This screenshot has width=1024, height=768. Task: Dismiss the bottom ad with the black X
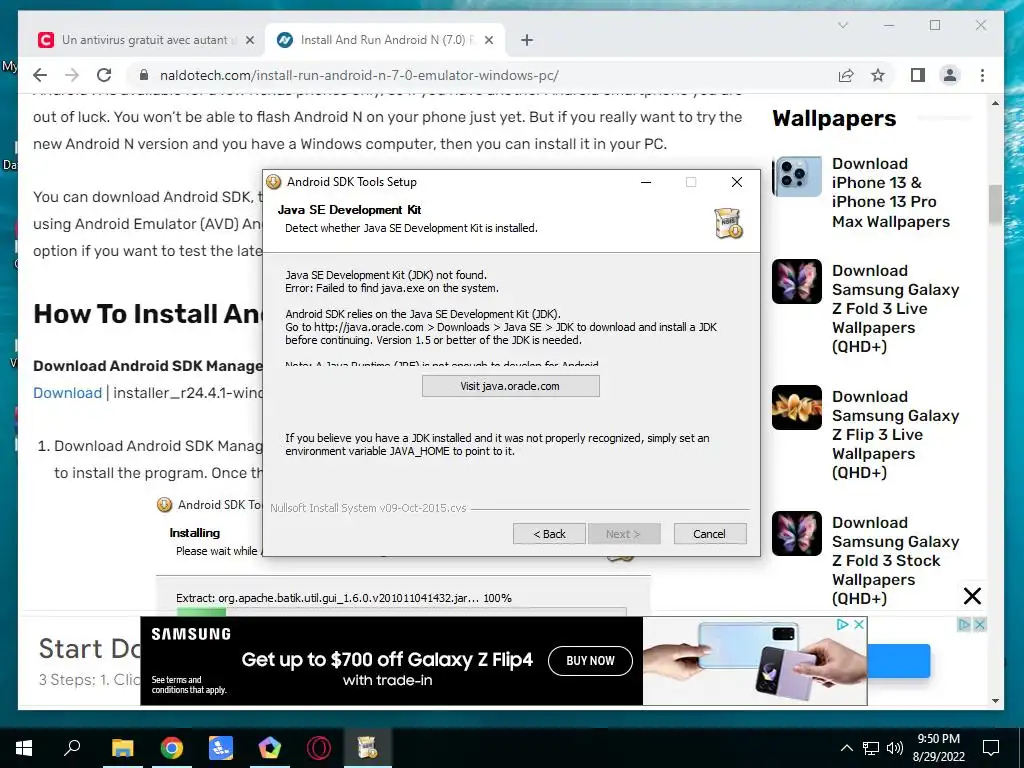coord(972,596)
